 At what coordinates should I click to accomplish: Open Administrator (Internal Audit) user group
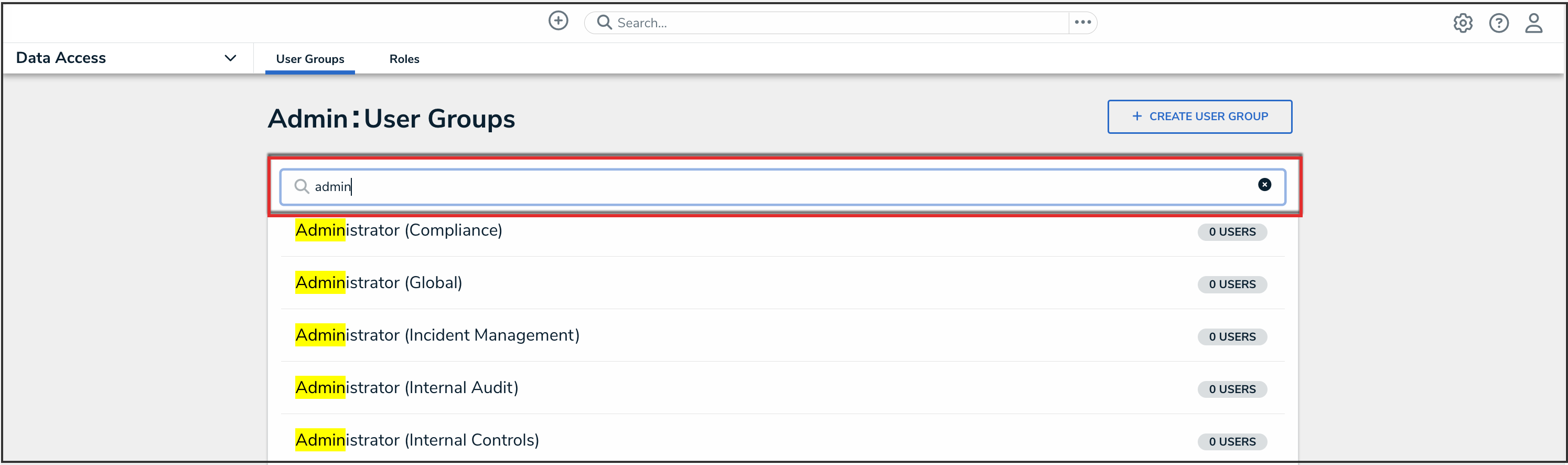click(406, 388)
